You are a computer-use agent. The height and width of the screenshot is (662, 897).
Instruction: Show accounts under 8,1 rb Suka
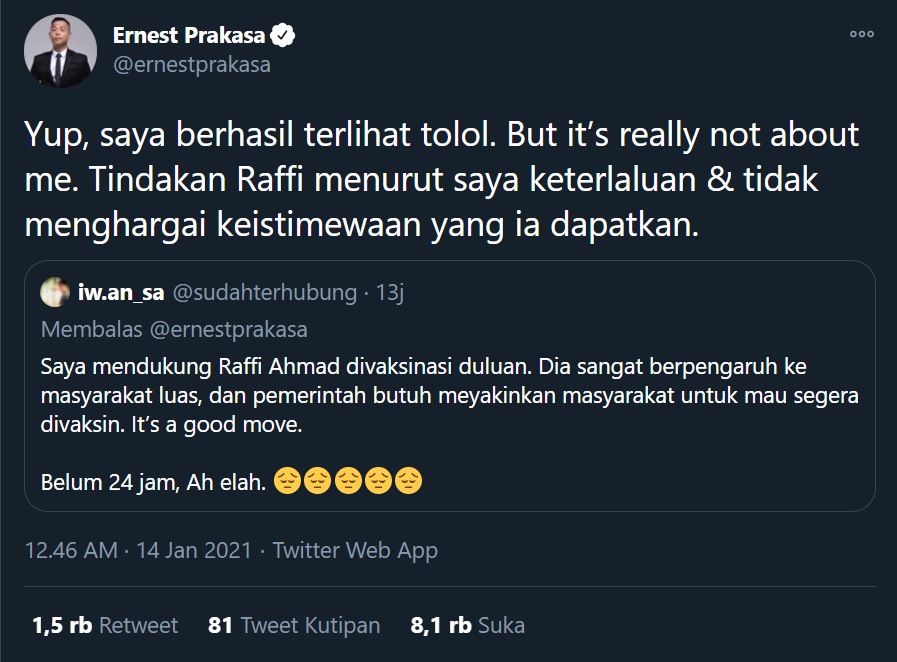[469, 624]
